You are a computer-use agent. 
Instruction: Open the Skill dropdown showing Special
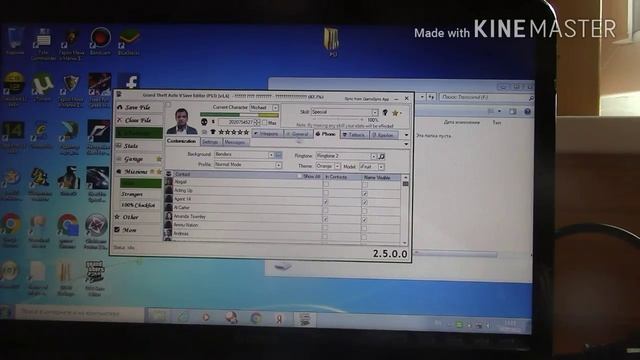tap(345, 112)
